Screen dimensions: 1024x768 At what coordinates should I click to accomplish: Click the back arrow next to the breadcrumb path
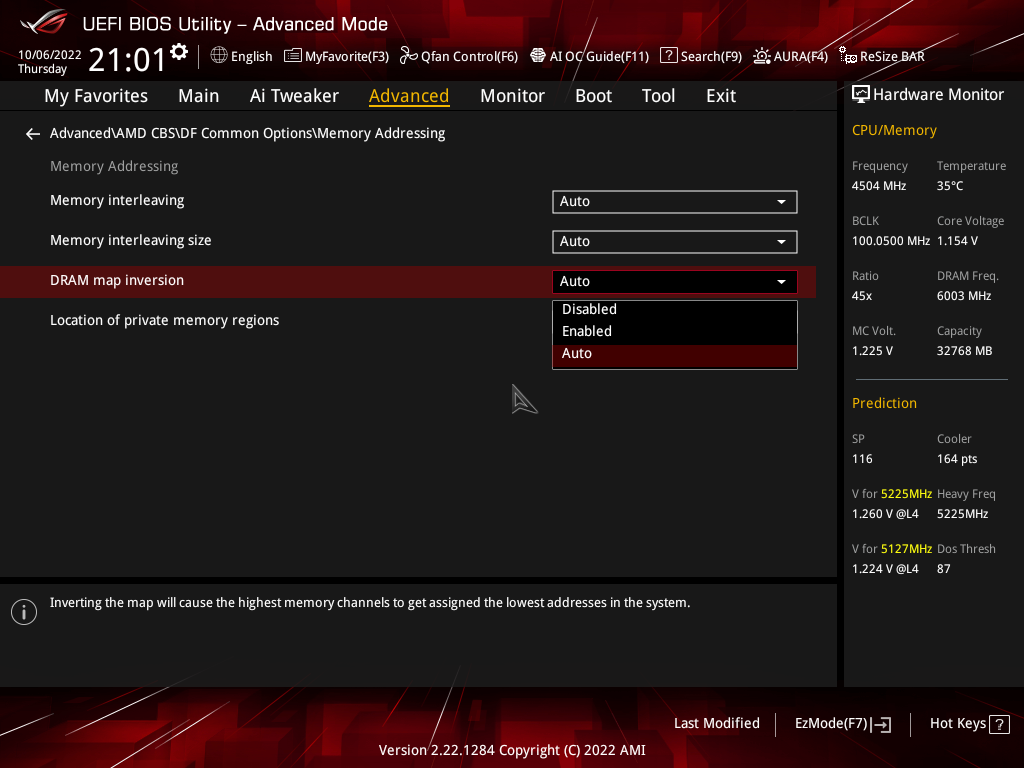(33, 133)
